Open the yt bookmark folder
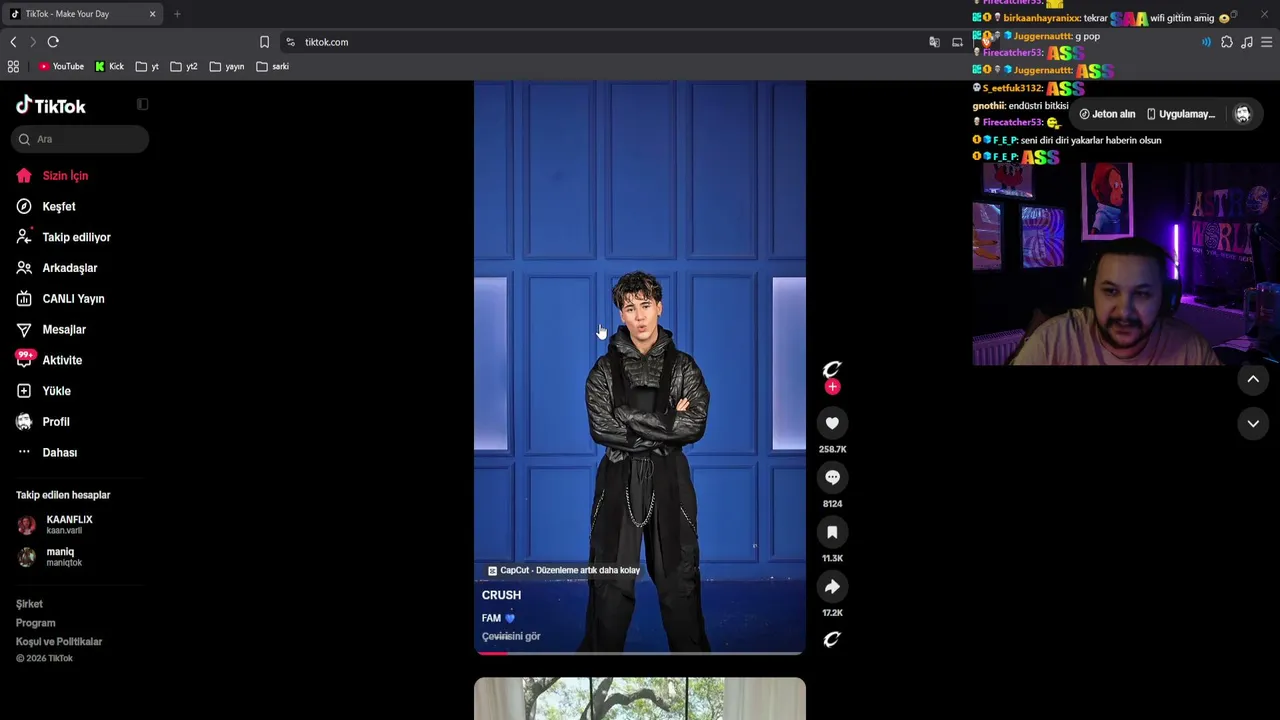This screenshot has height=720, width=1280. click(x=147, y=67)
